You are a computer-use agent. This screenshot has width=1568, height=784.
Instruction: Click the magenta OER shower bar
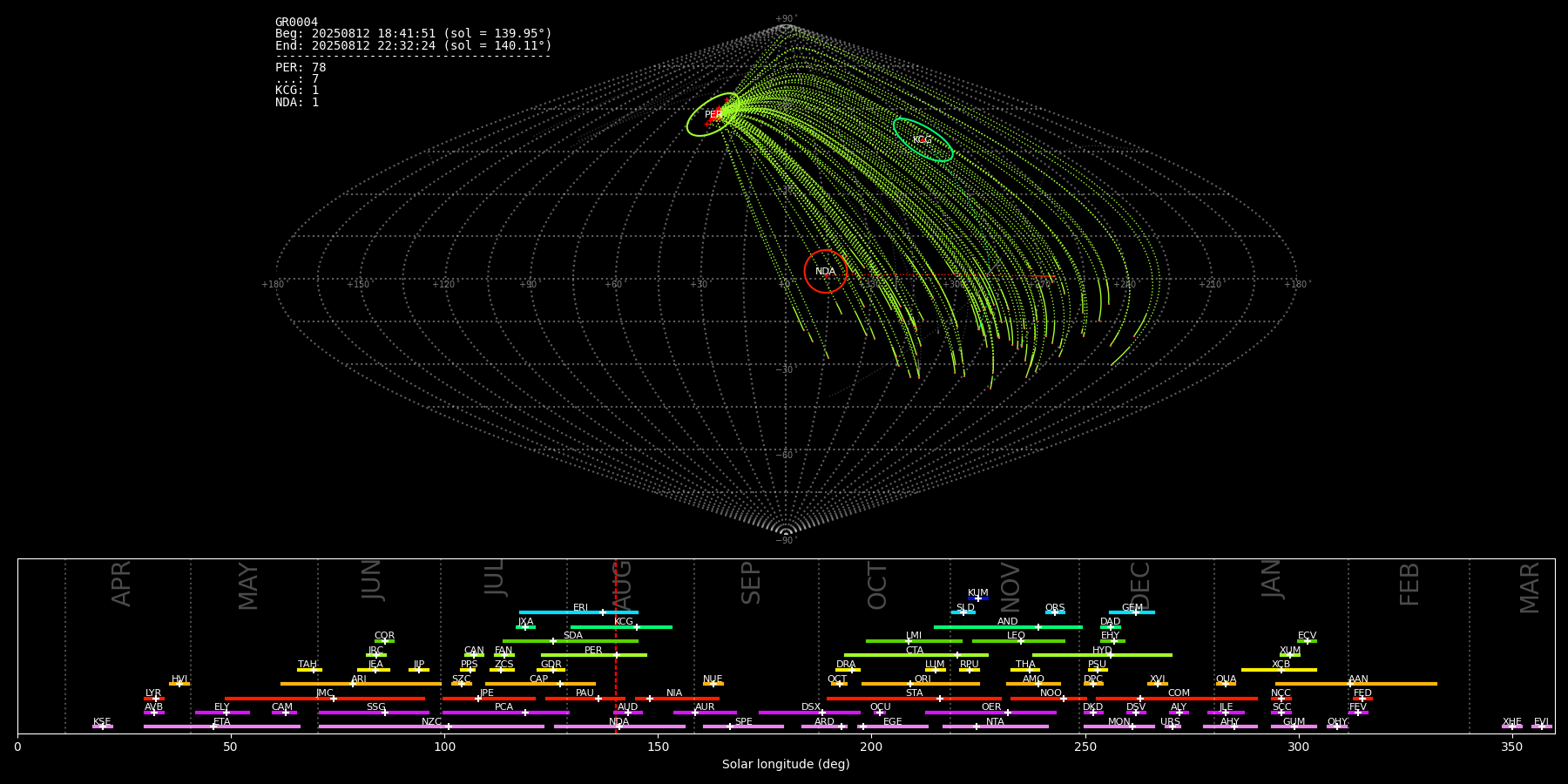tap(990, 713)
